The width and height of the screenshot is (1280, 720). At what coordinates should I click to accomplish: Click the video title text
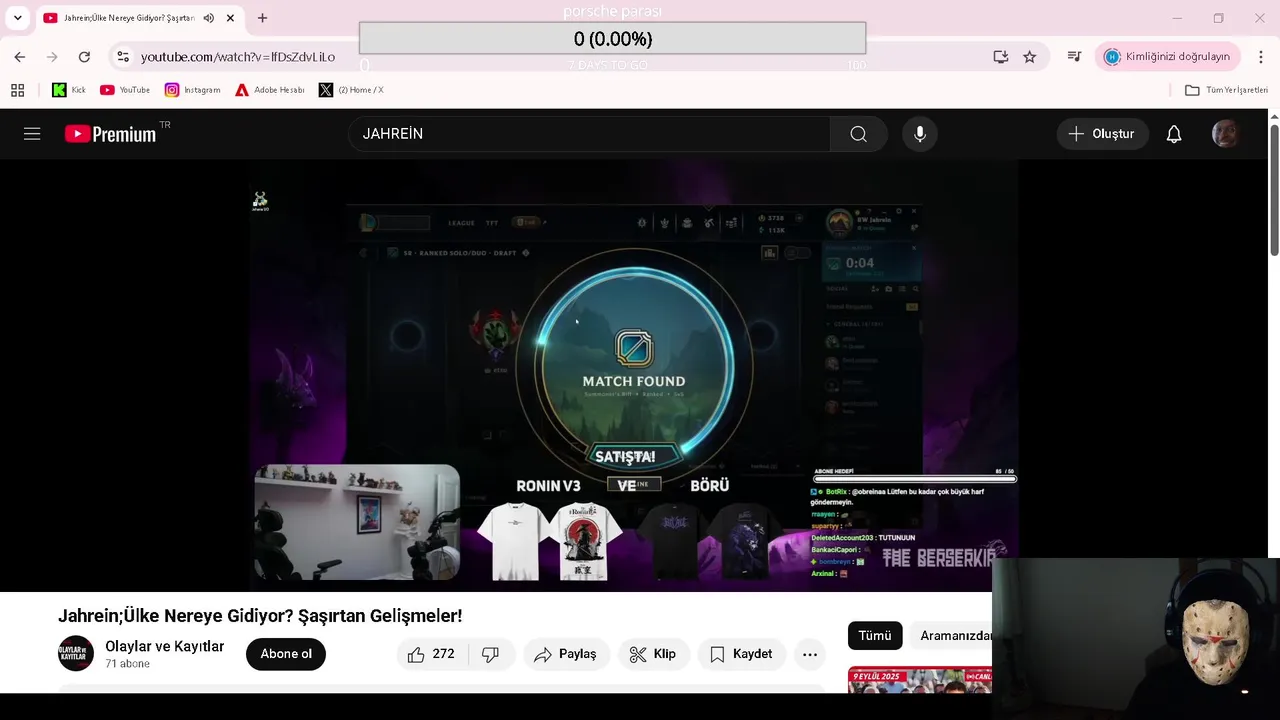pos(260,616)
